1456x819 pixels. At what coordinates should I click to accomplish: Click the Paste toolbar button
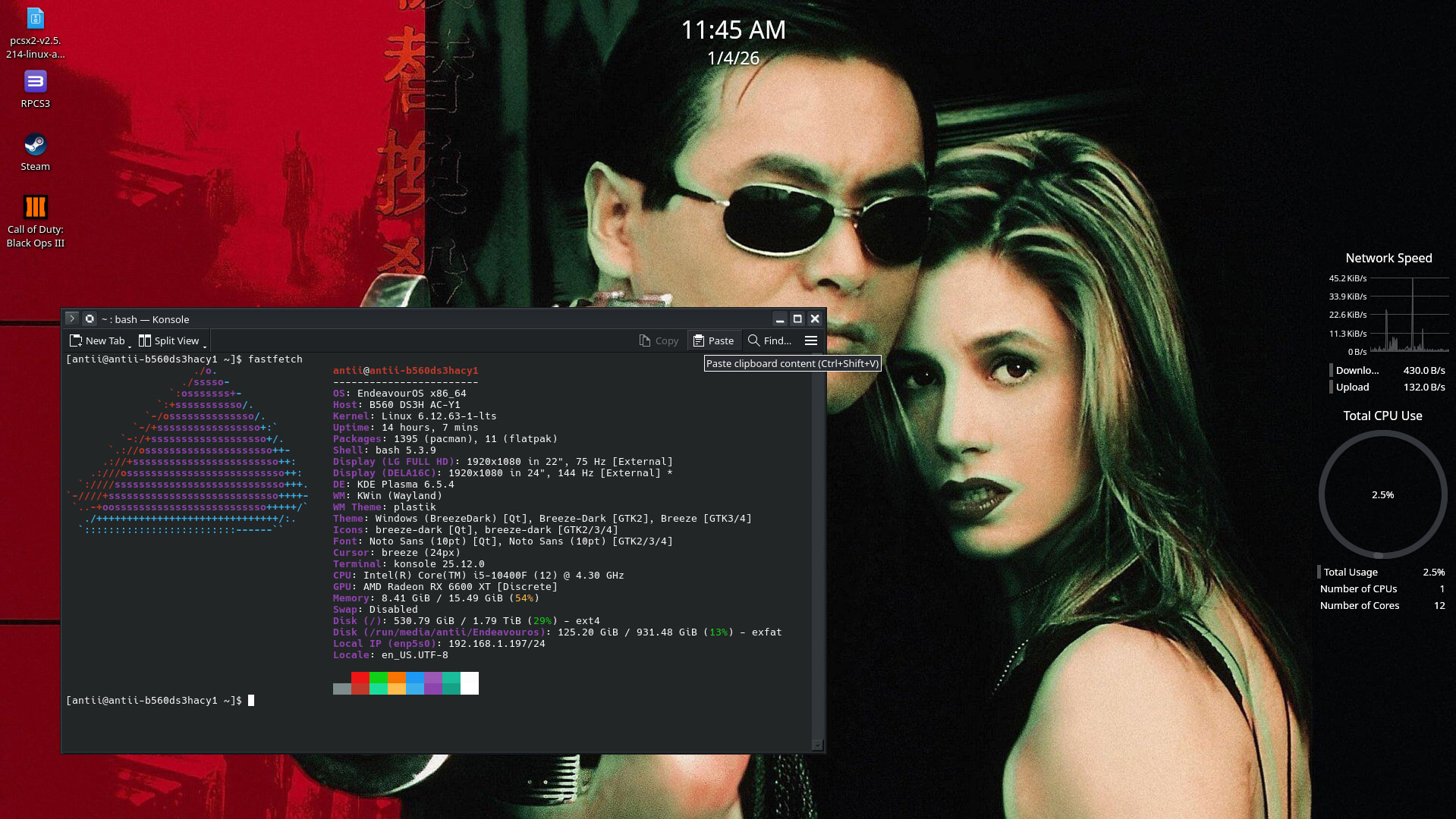point(713,340)
